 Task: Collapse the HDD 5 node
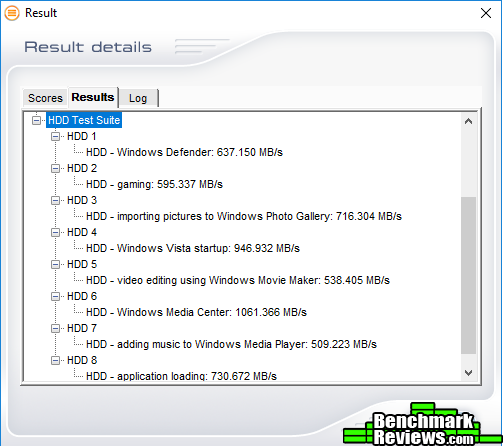click(55, 264)
